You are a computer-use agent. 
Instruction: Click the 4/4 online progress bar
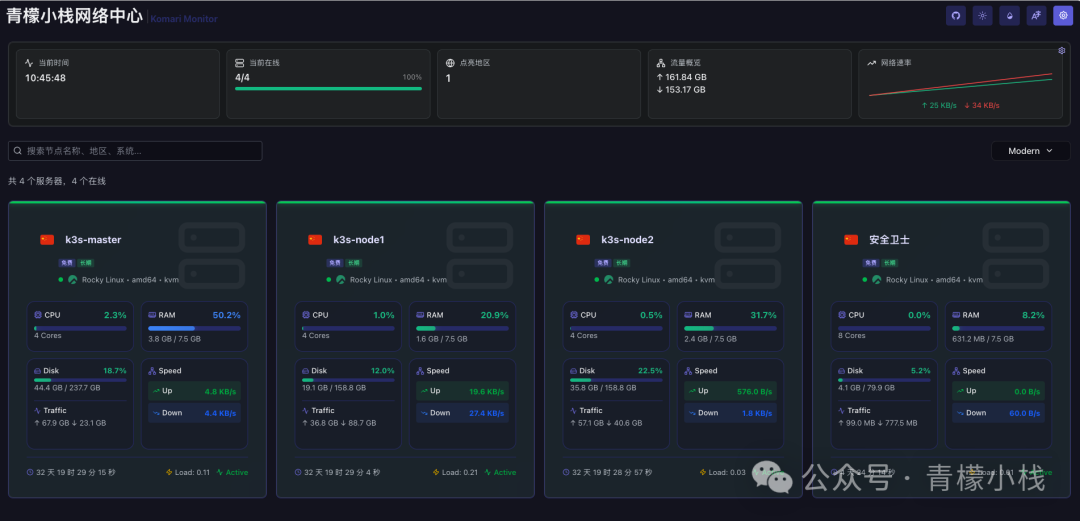(328, 88)
